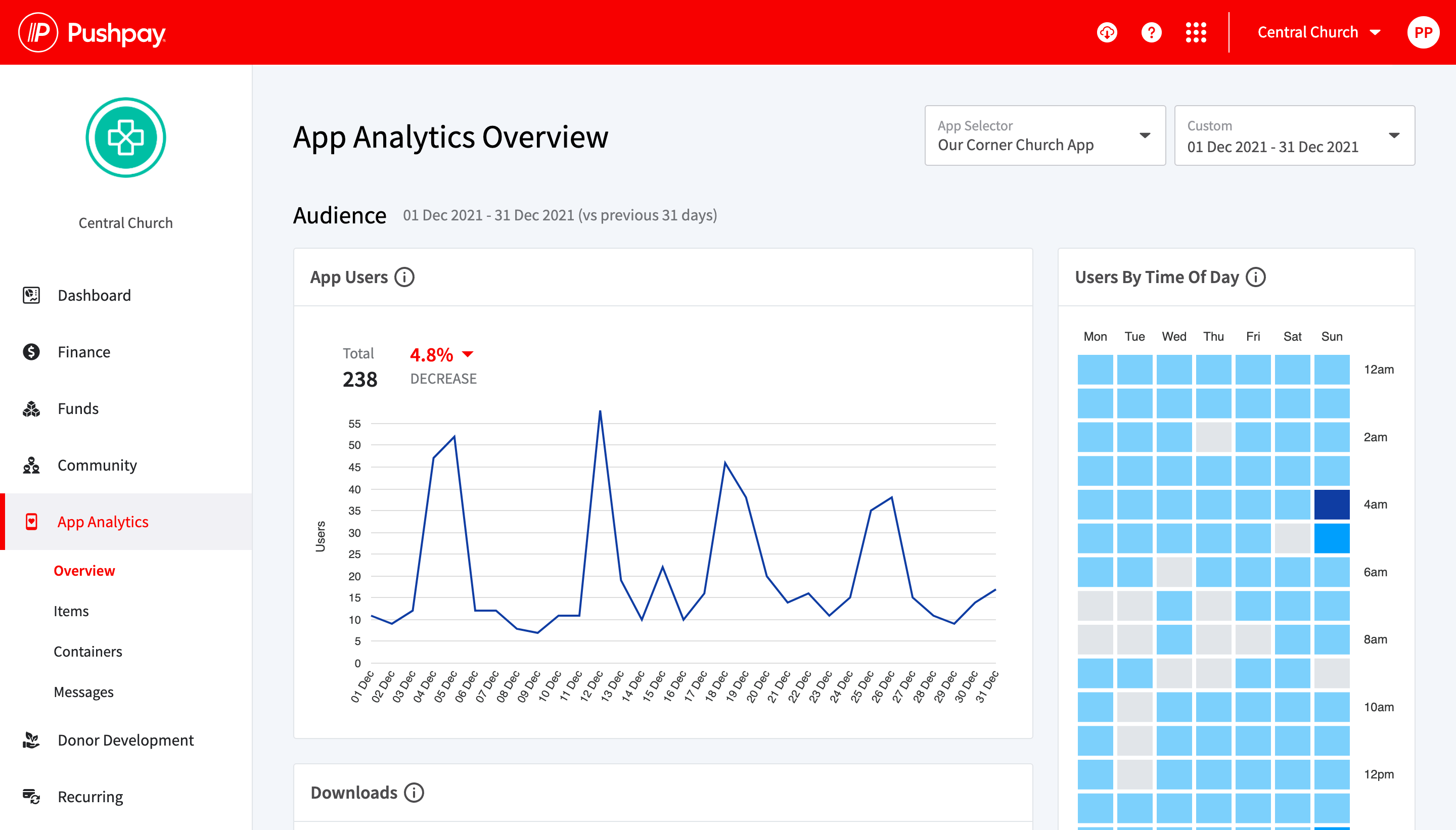This screenshot has height=830, width=1456.
Task: Open App Analytics from the sidebar
Action: pos(103,522)
